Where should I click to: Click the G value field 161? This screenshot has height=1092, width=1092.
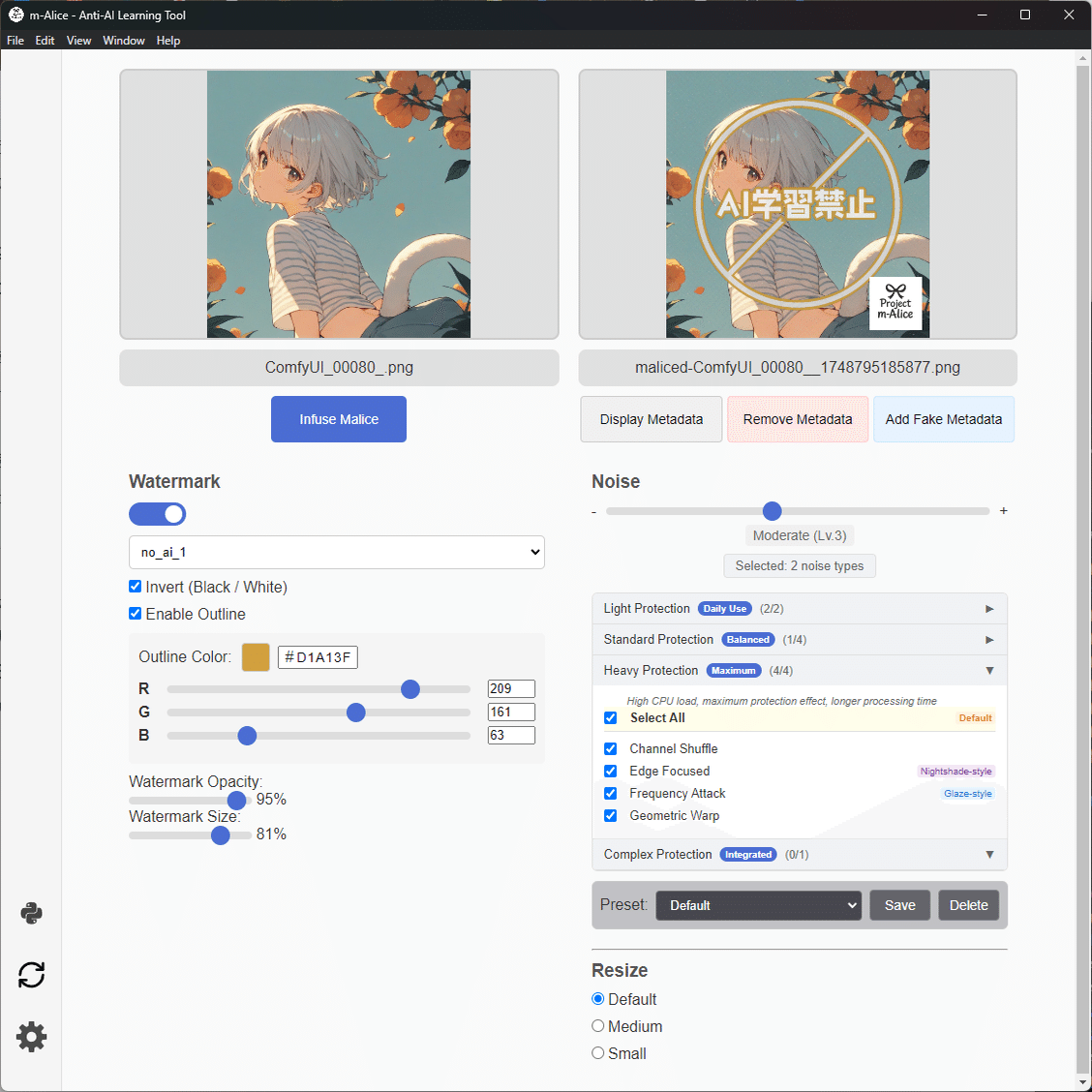(x=511, y=712)
